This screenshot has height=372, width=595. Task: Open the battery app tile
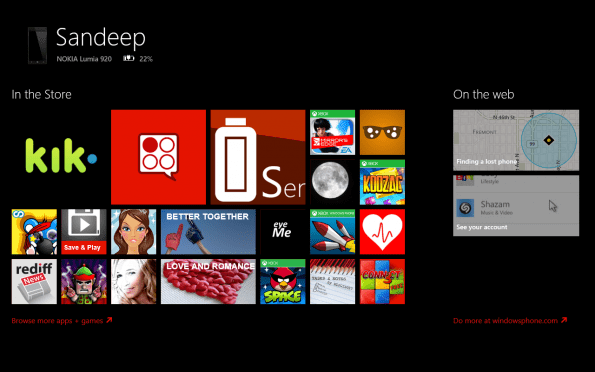pos(258,157)
